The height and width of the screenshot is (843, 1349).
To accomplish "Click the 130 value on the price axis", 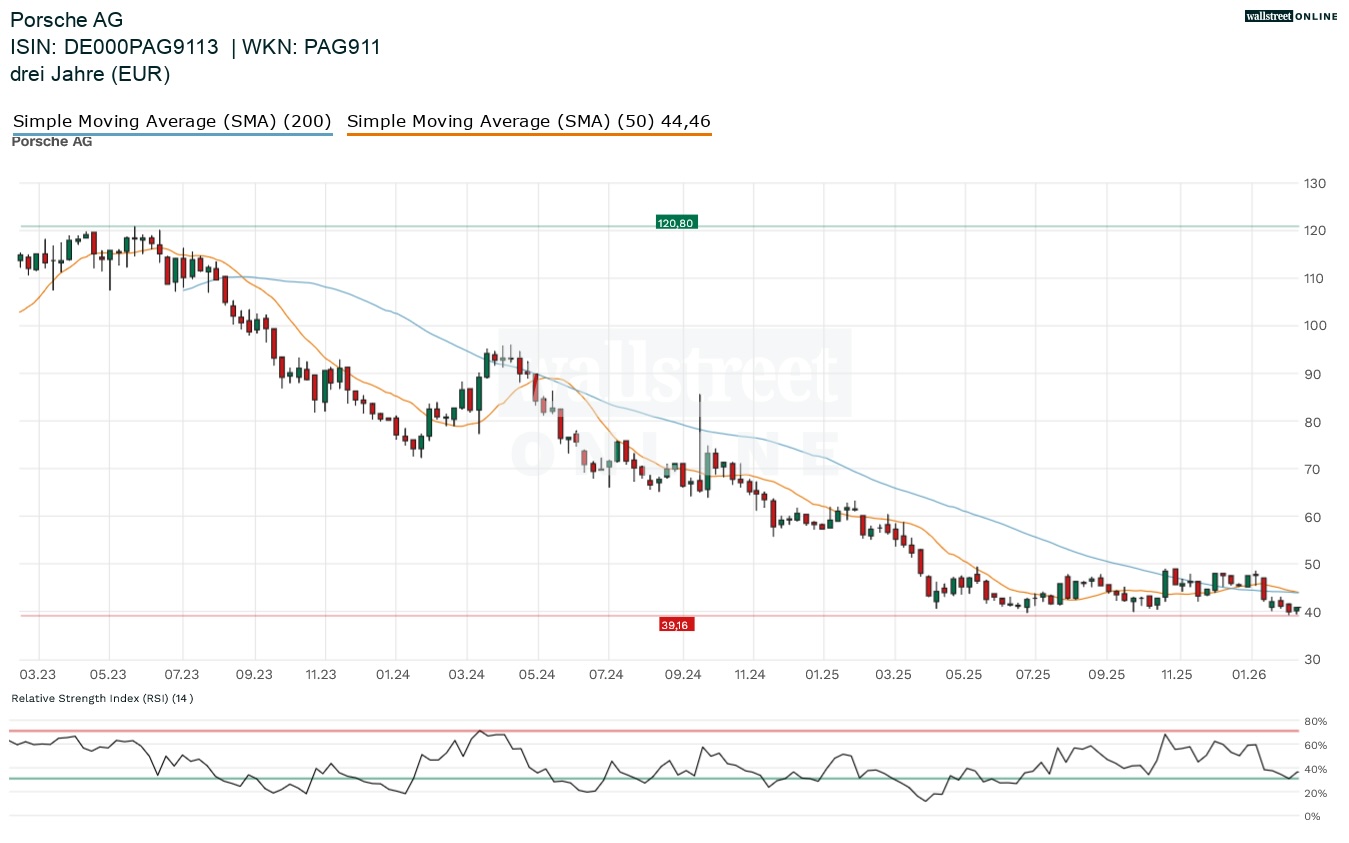I will [x=1313, y=184].
